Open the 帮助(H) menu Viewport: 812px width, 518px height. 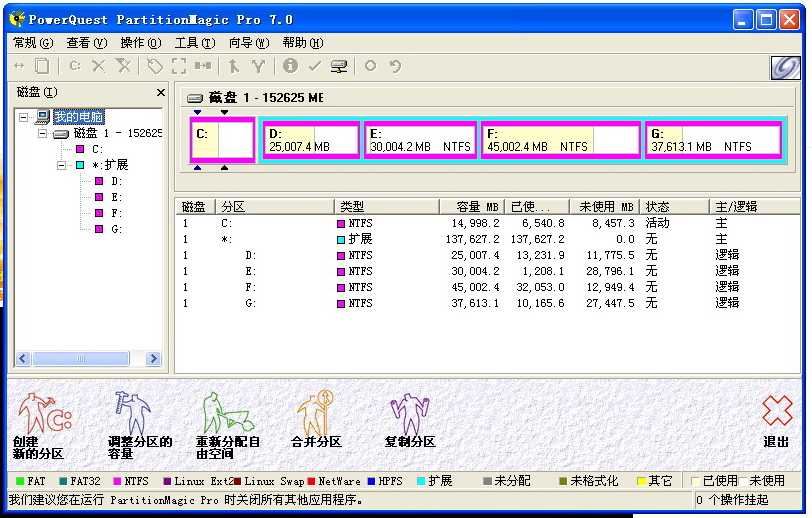(x=303, y=43)
